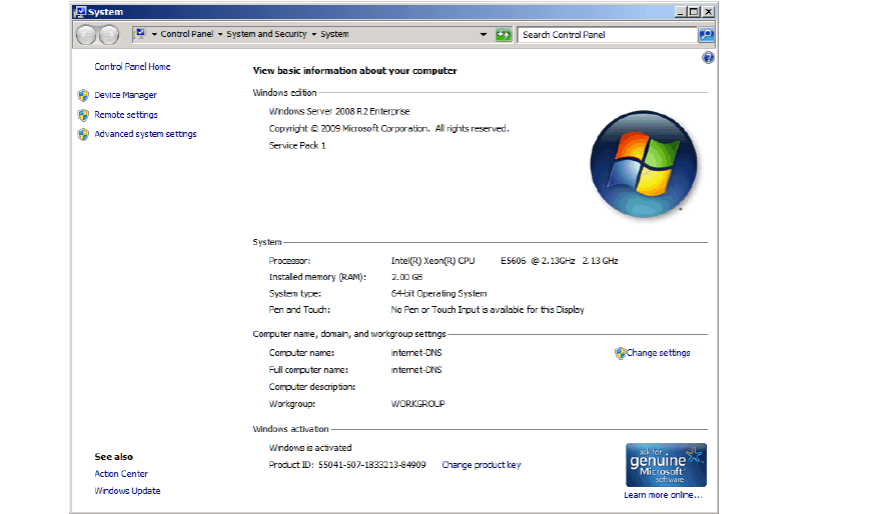Click the shield icon beside Remote settings
Screen dimensions: 893x514
point(83,115)
